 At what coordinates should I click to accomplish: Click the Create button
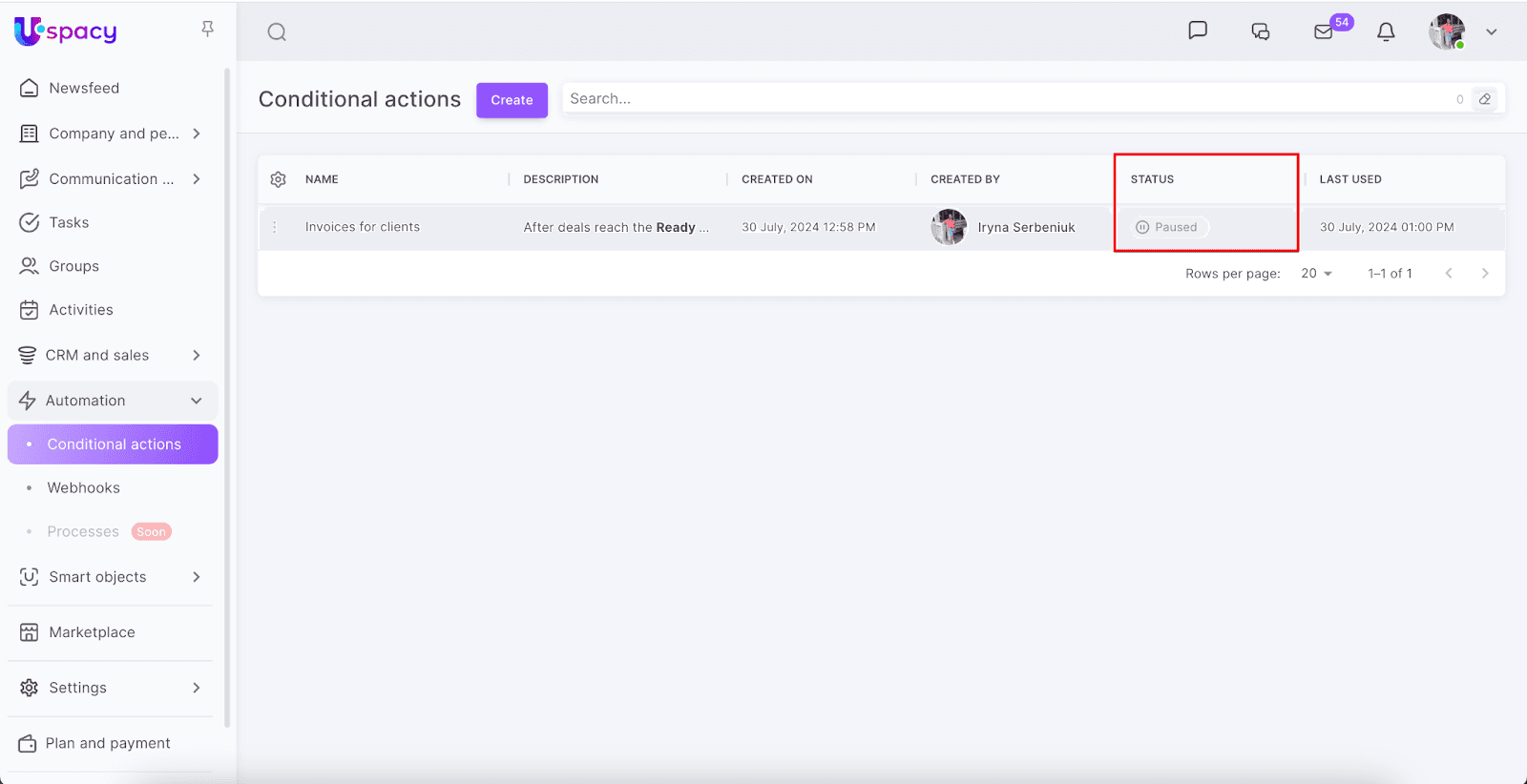click(512, 100)
